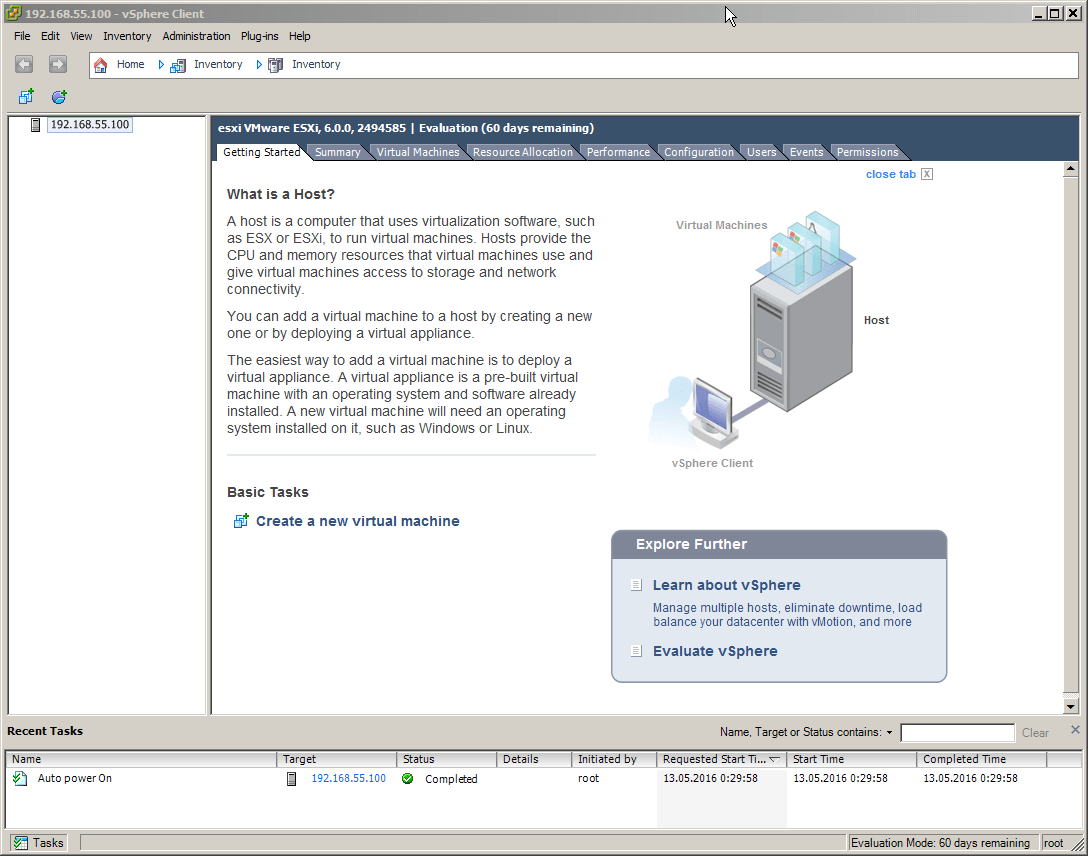Expand the arrow after Home in breadcrumb
The image size is (1088, 856).
(x=161, y=65)
